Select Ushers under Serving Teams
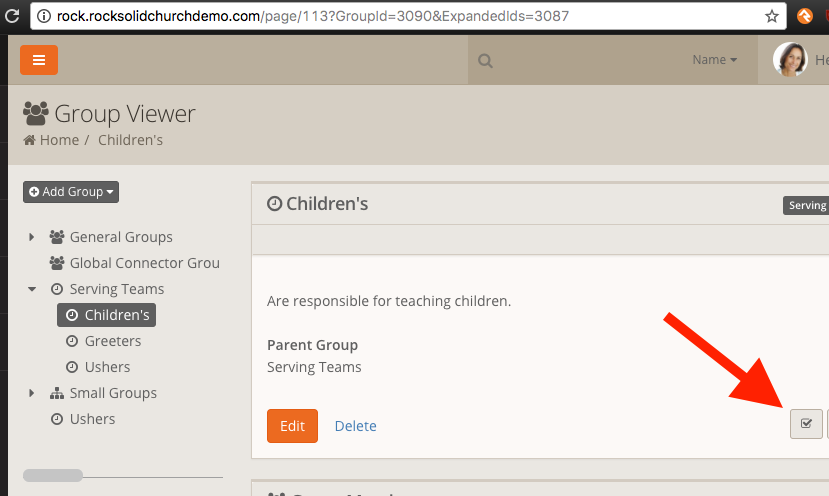 click(x=107, y=367)
